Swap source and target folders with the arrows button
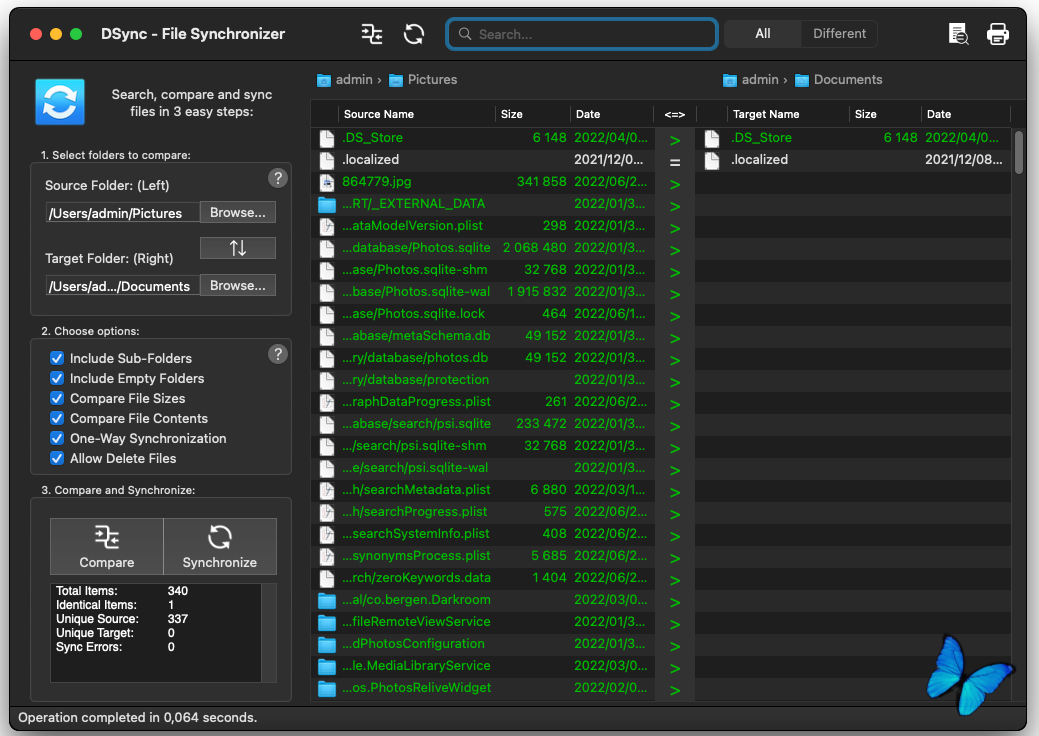 click(x=237, y=248)
